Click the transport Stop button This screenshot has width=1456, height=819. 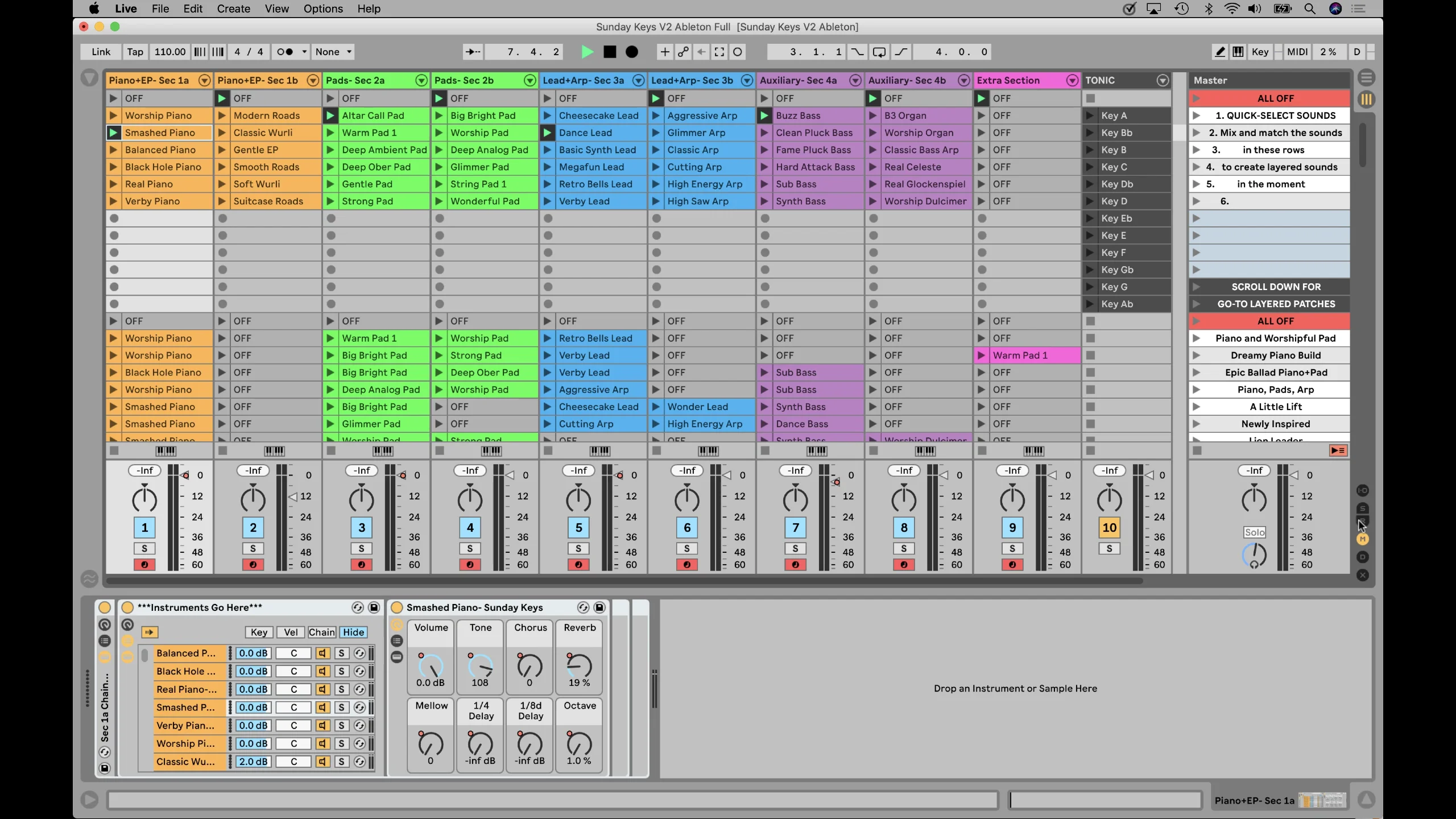point(610,52)
